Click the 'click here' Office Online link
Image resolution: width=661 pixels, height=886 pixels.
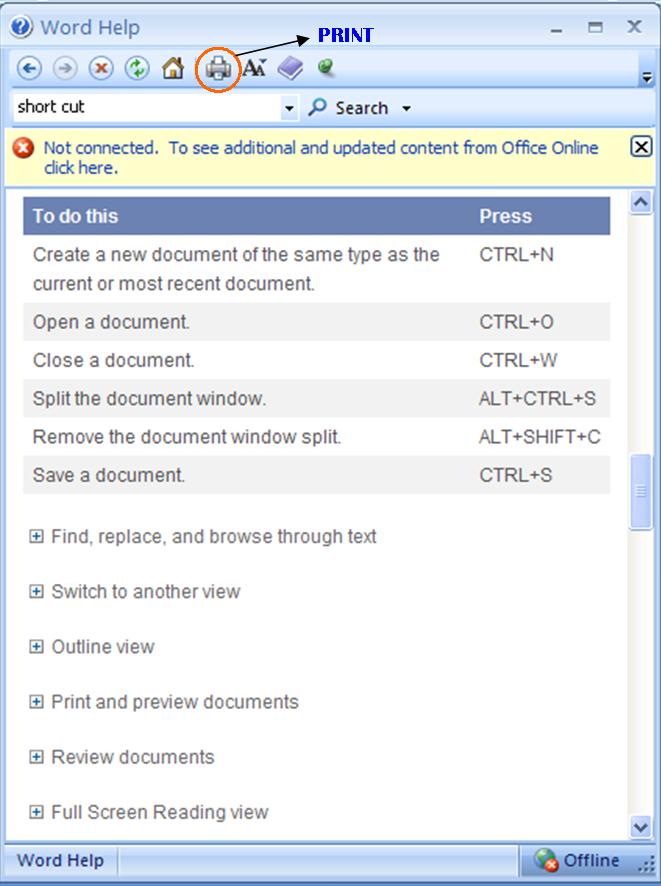click(x=80, y=168)
